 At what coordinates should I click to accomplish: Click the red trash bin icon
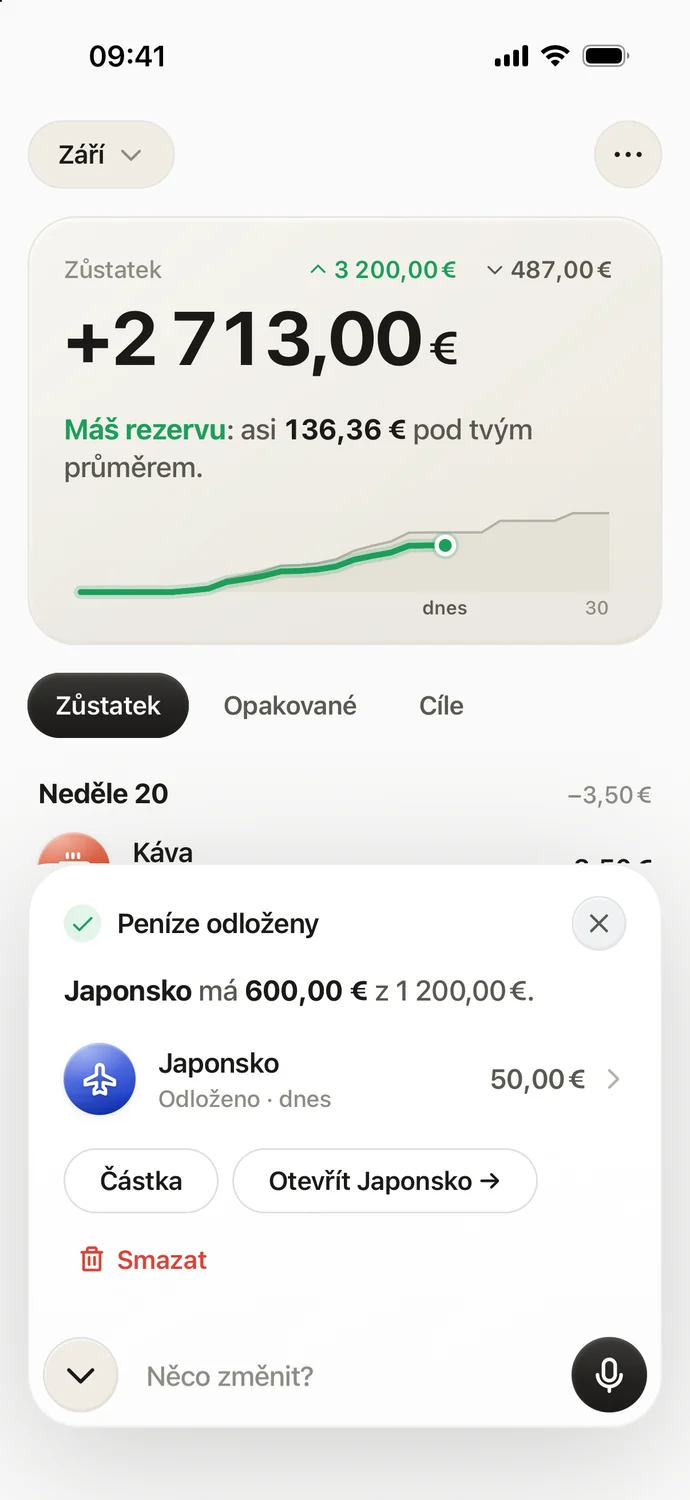pos(91,1259)
